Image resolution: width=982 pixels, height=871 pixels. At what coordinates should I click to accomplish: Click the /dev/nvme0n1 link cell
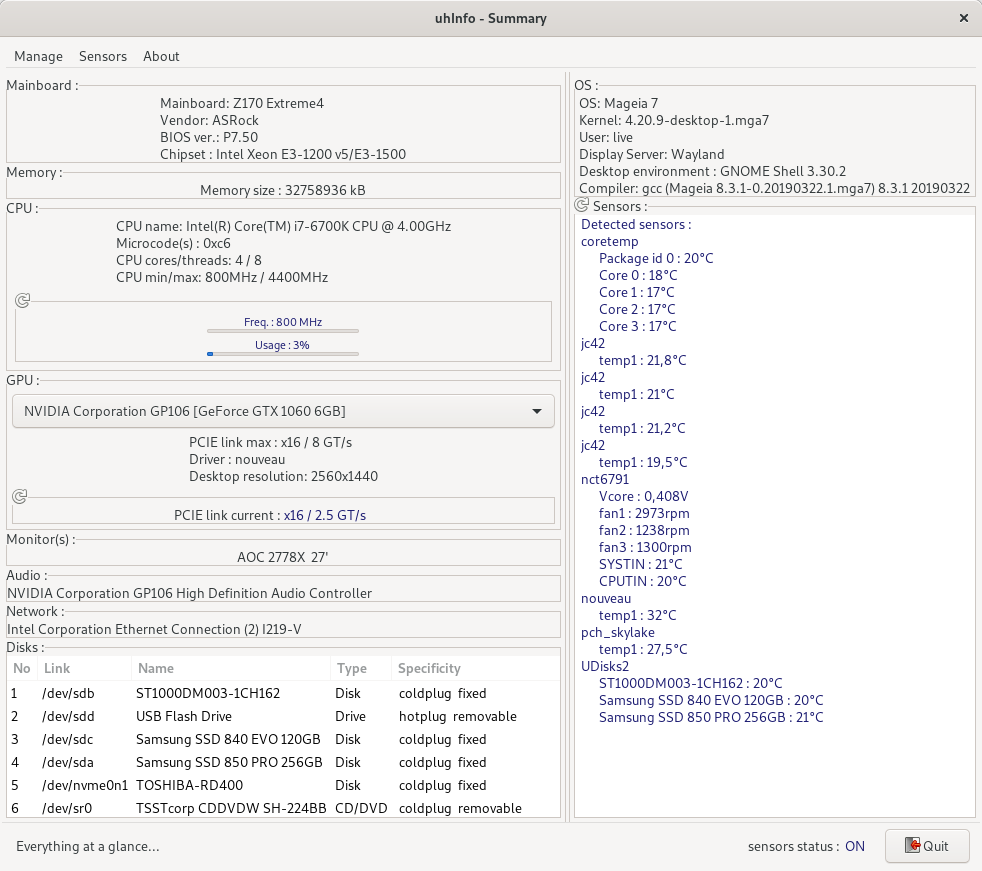click(85, 785)
